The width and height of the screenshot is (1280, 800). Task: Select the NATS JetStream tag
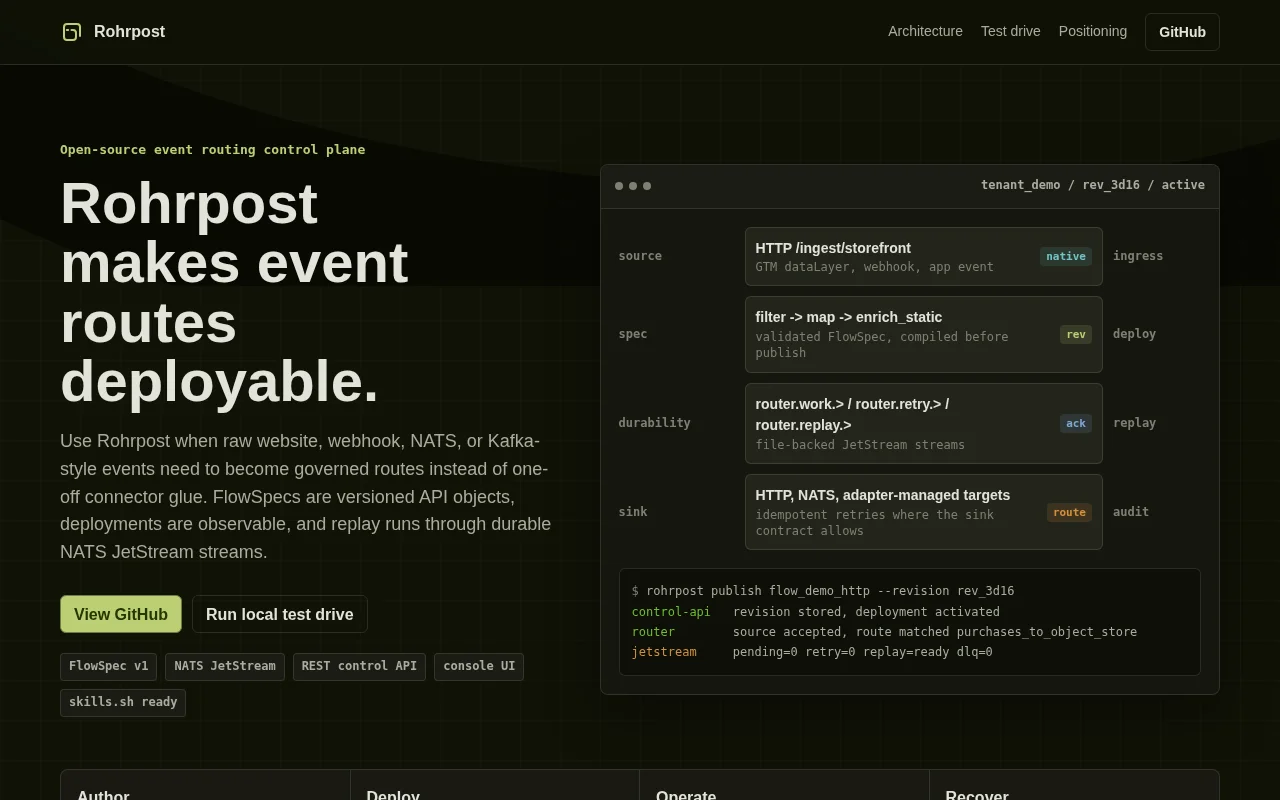(x=225, y=667)
